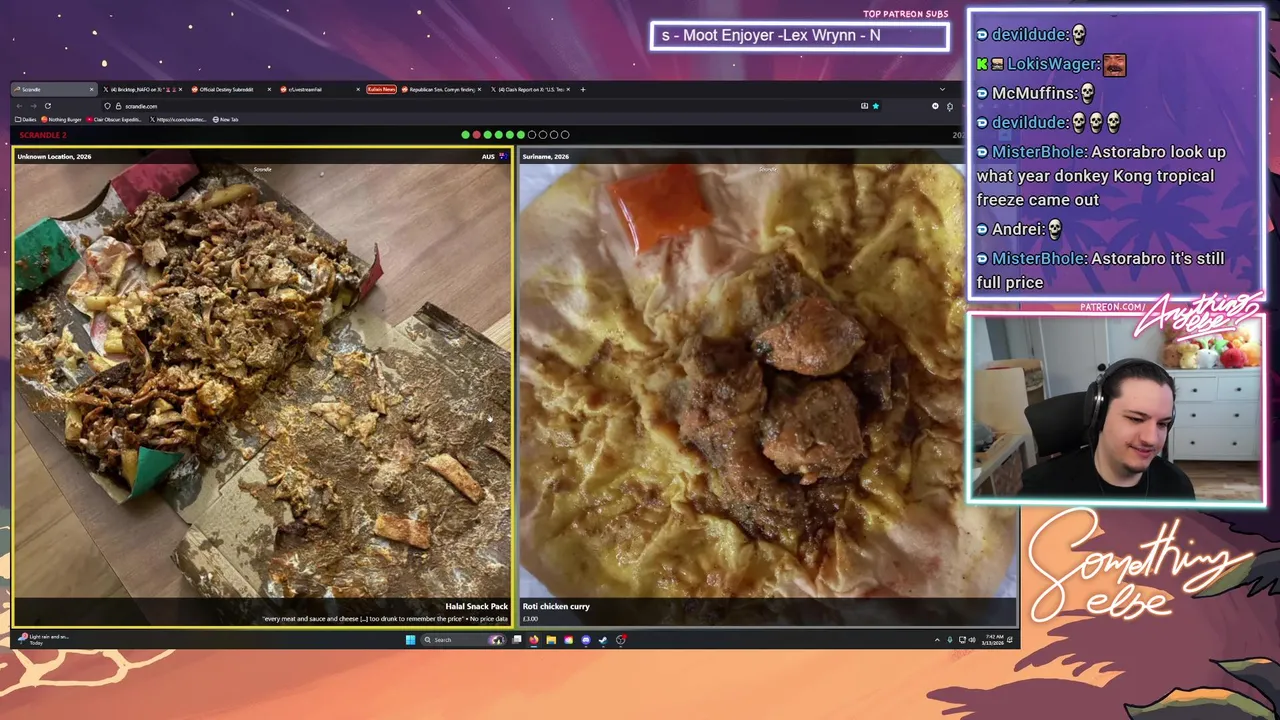Open the notification bell icon
Viewport: 1280px width, 720px height.
coord(1011,640)
